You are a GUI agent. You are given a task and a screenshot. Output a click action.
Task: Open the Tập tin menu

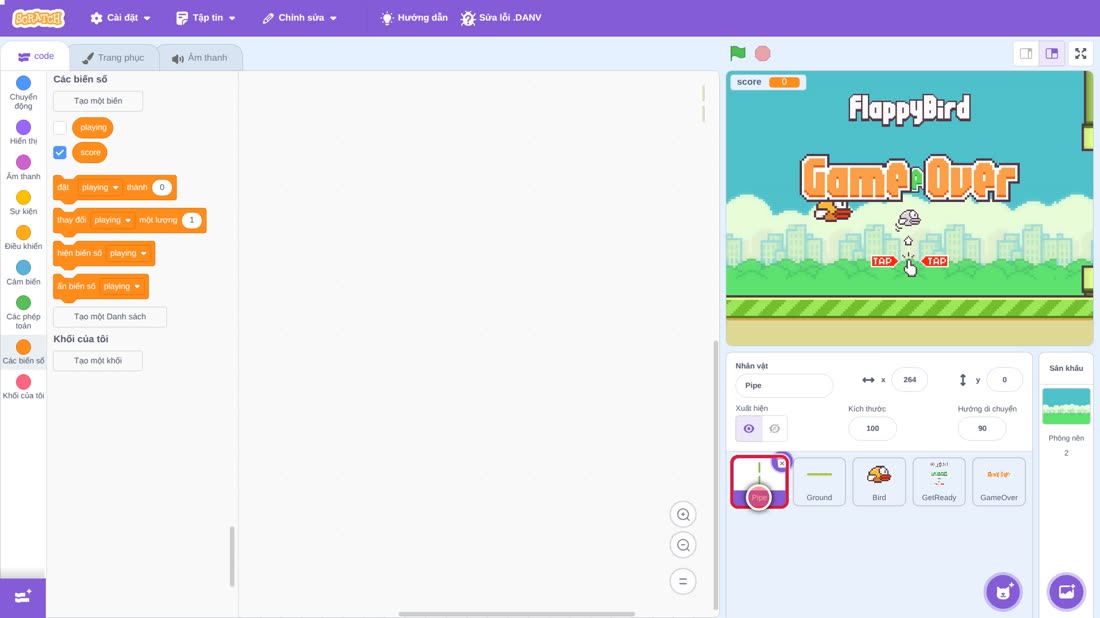pos(206,18)
